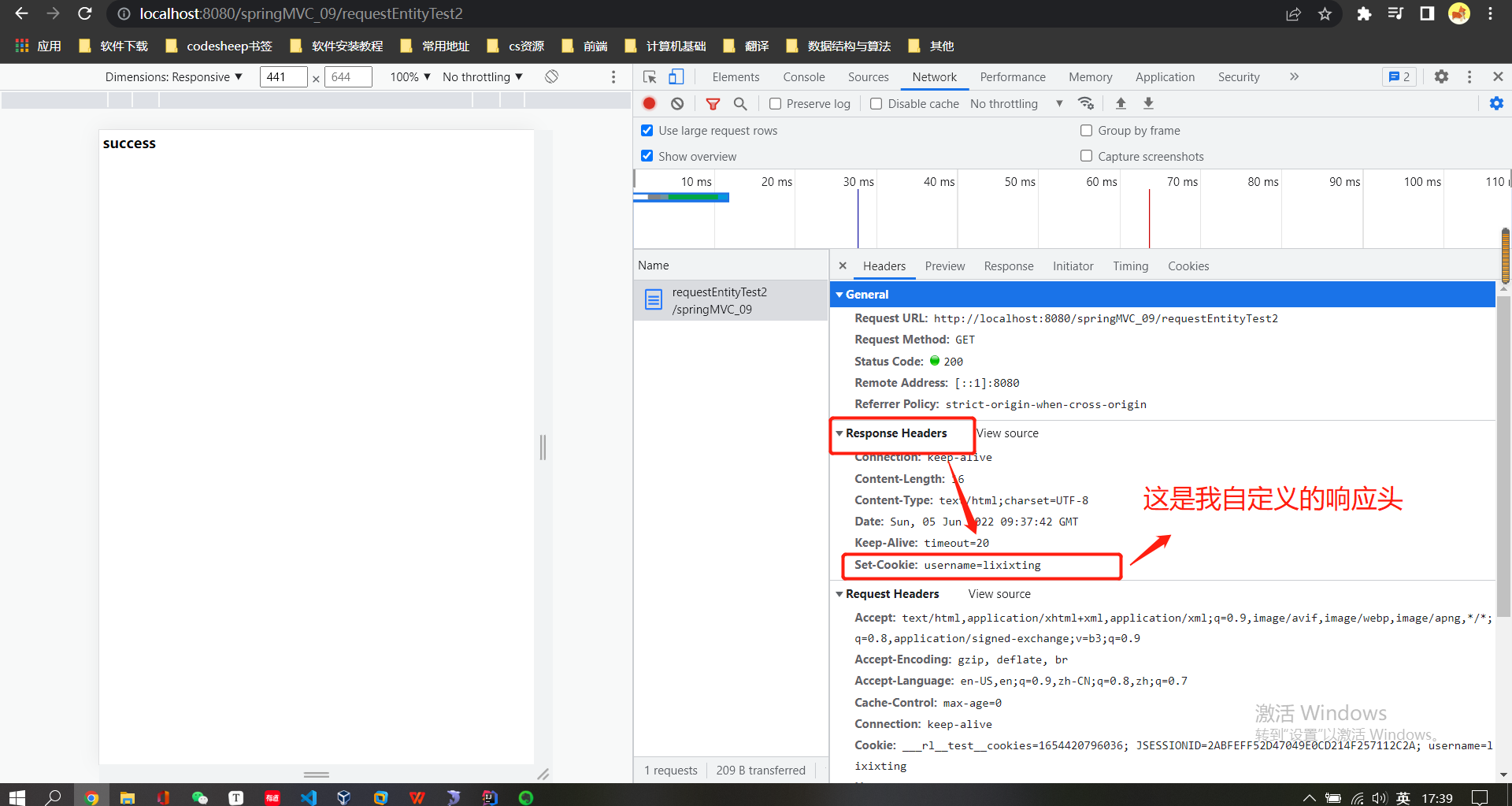Open the request Timing tab

coord(1130,266)
